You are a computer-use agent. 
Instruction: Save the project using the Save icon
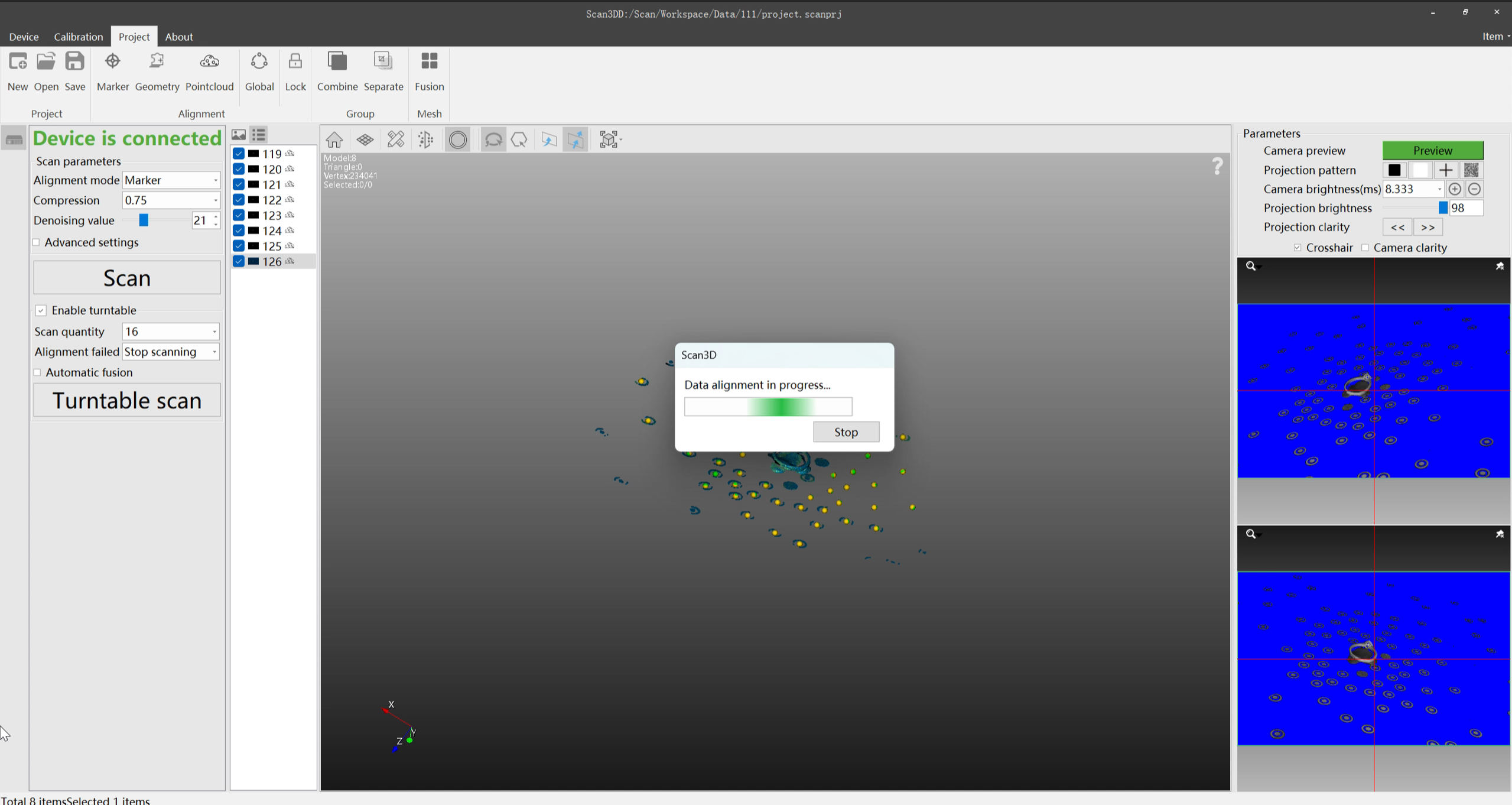75,61
